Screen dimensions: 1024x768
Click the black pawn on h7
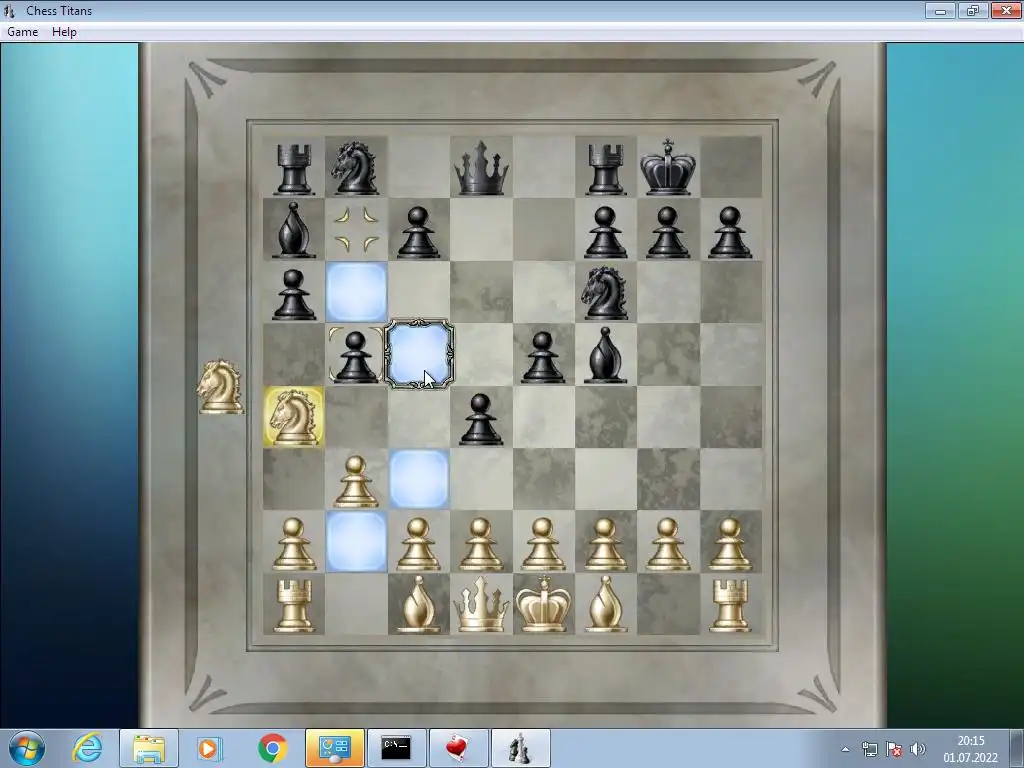pos(730,232)
